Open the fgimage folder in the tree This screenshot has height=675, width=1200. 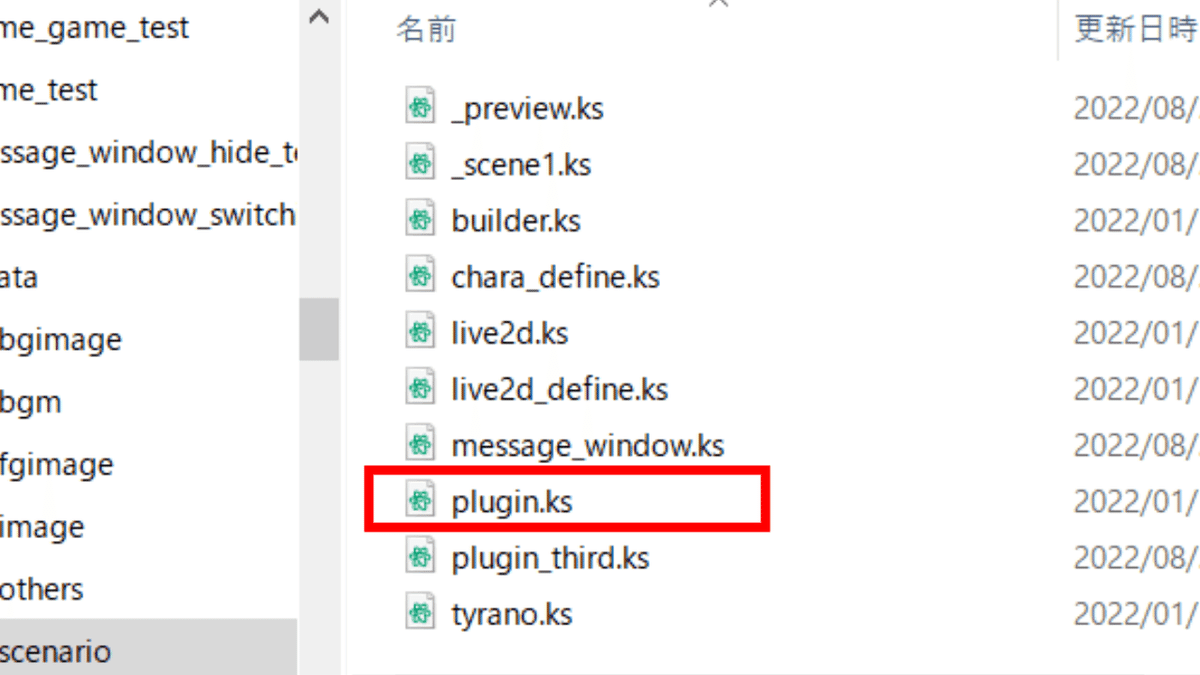click(56, 465)
